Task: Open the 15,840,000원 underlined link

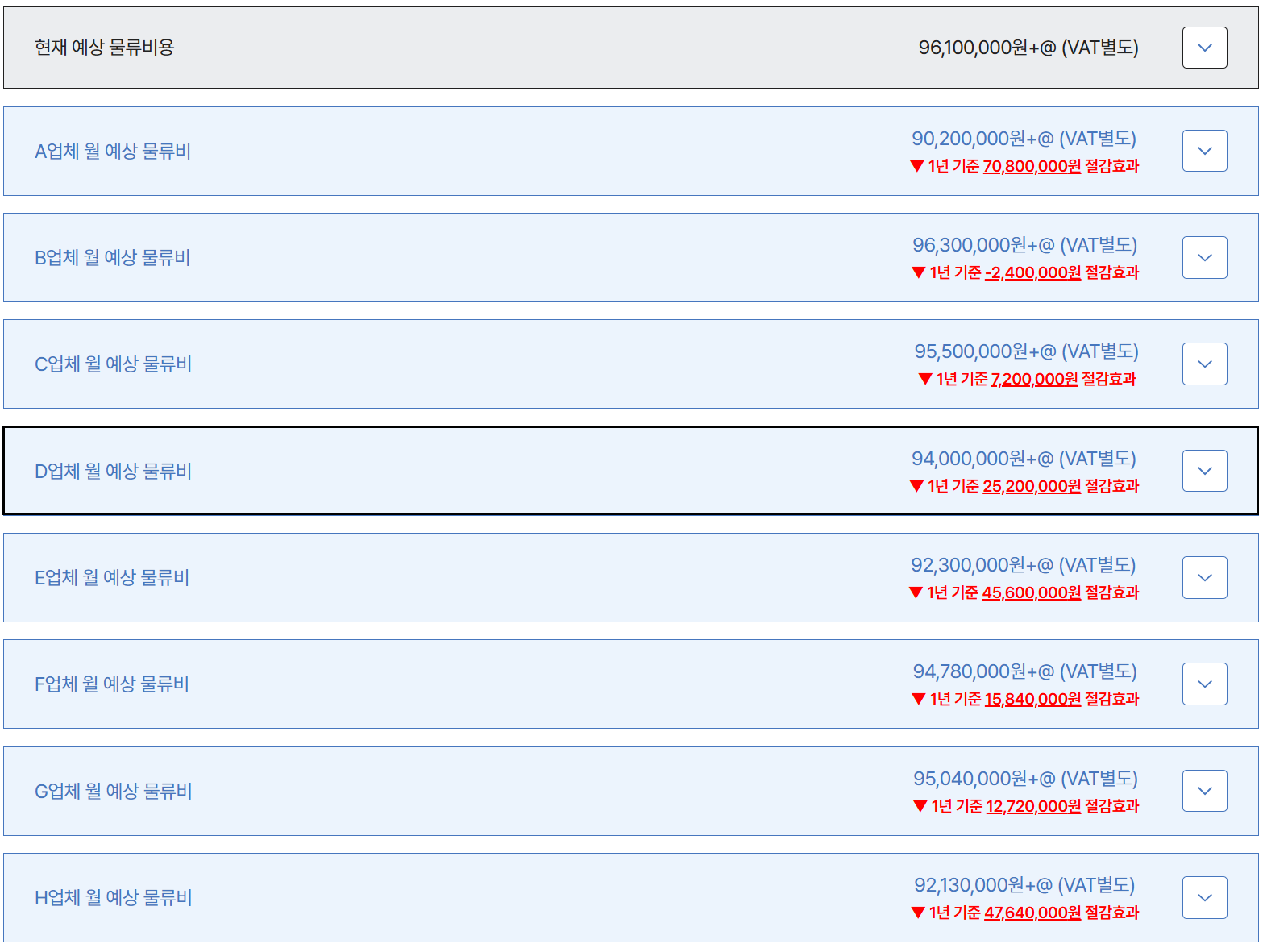Action: point(1032,699)
